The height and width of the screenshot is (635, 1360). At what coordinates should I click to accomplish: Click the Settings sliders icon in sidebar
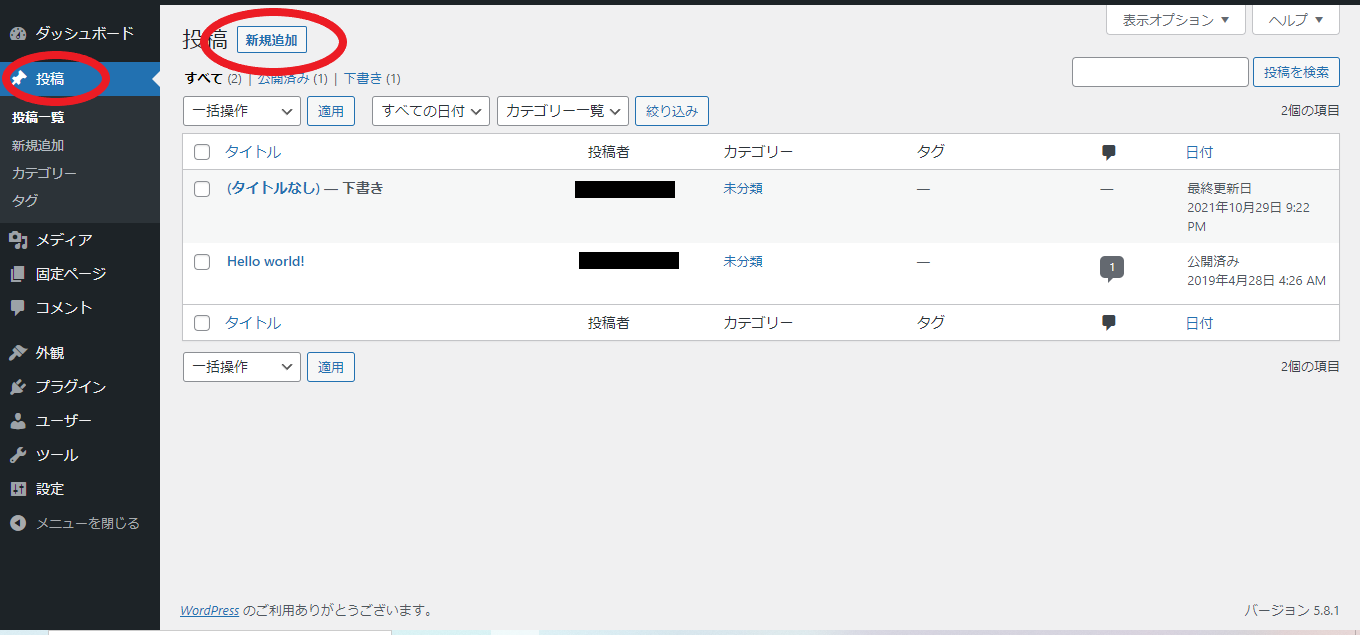18,489
